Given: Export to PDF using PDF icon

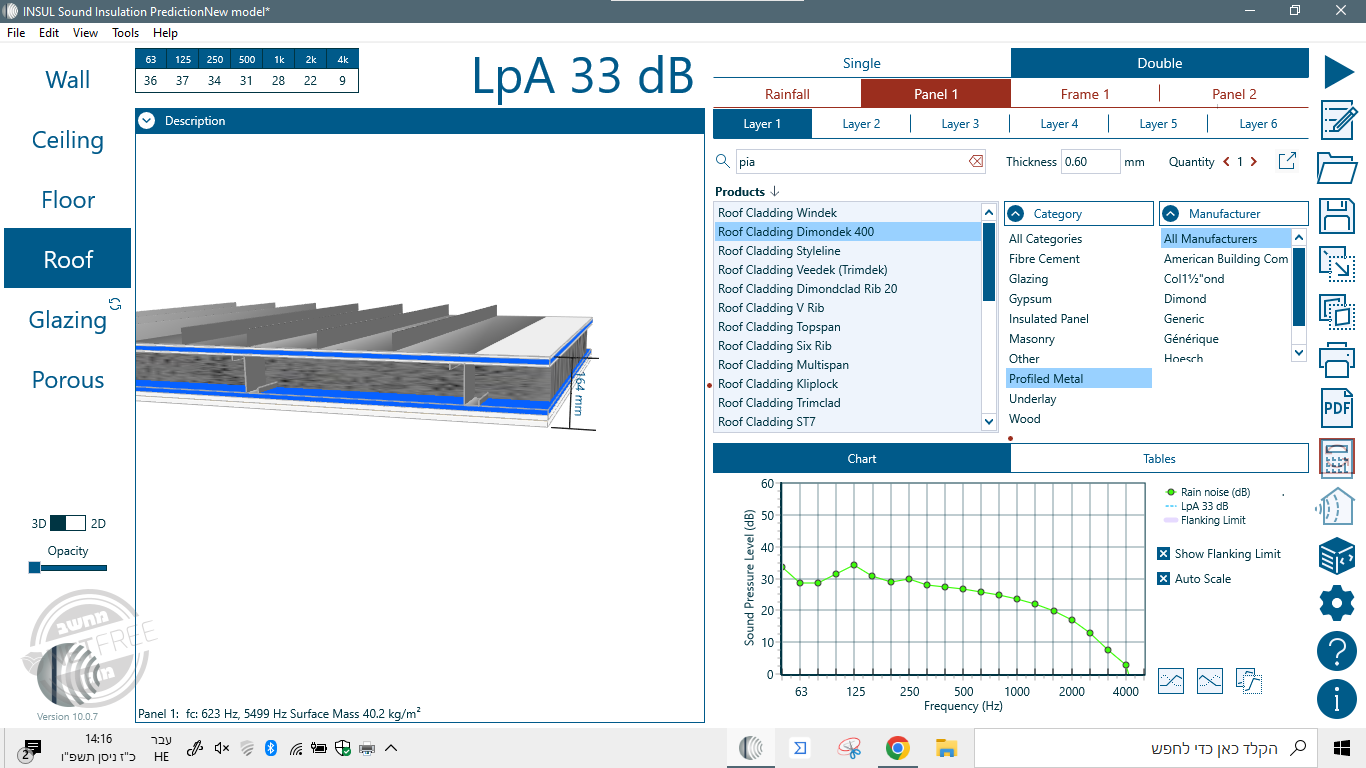Looking at the screenshot, I should click(1337, 407).
